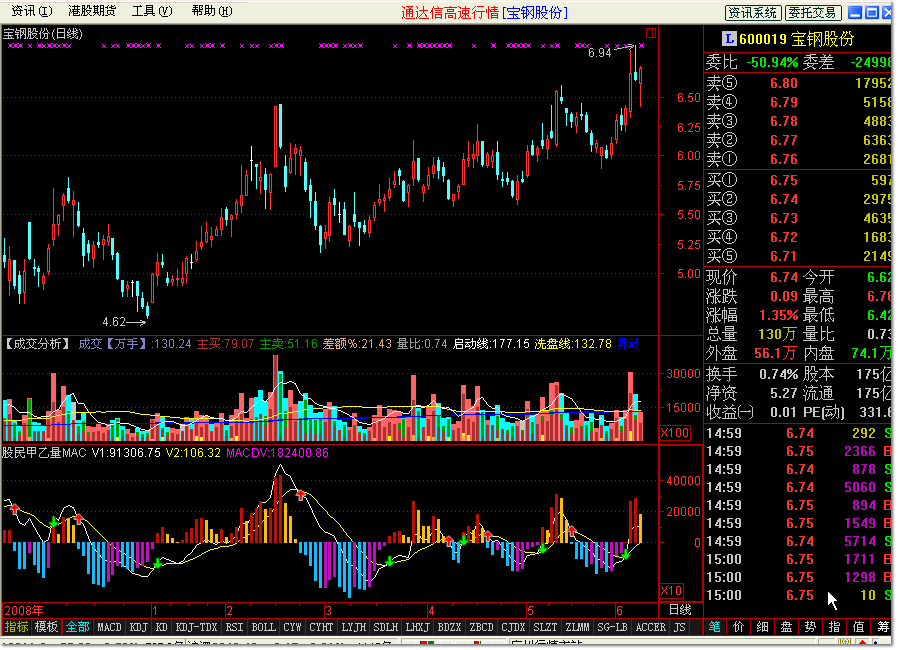This screenshot has height=650, width=898.
Task: Click the 600019 宝钢股份 stock title
Action: pos(796,39)
